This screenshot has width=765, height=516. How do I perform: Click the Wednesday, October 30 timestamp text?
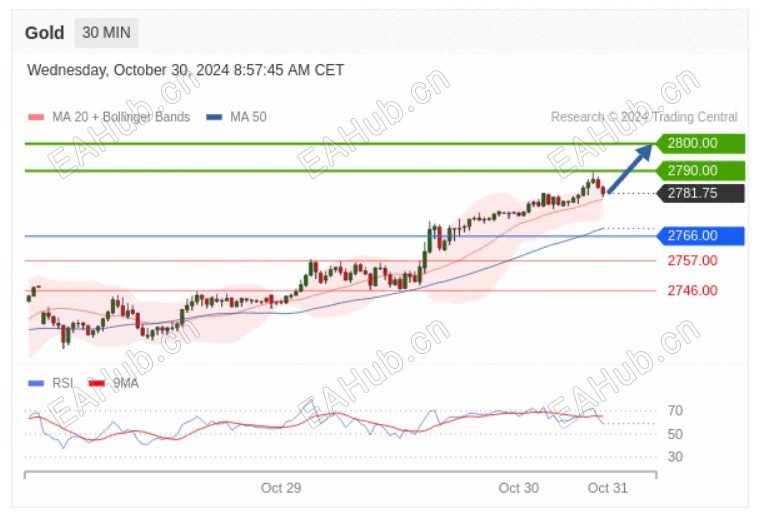[x=185, y=70]
